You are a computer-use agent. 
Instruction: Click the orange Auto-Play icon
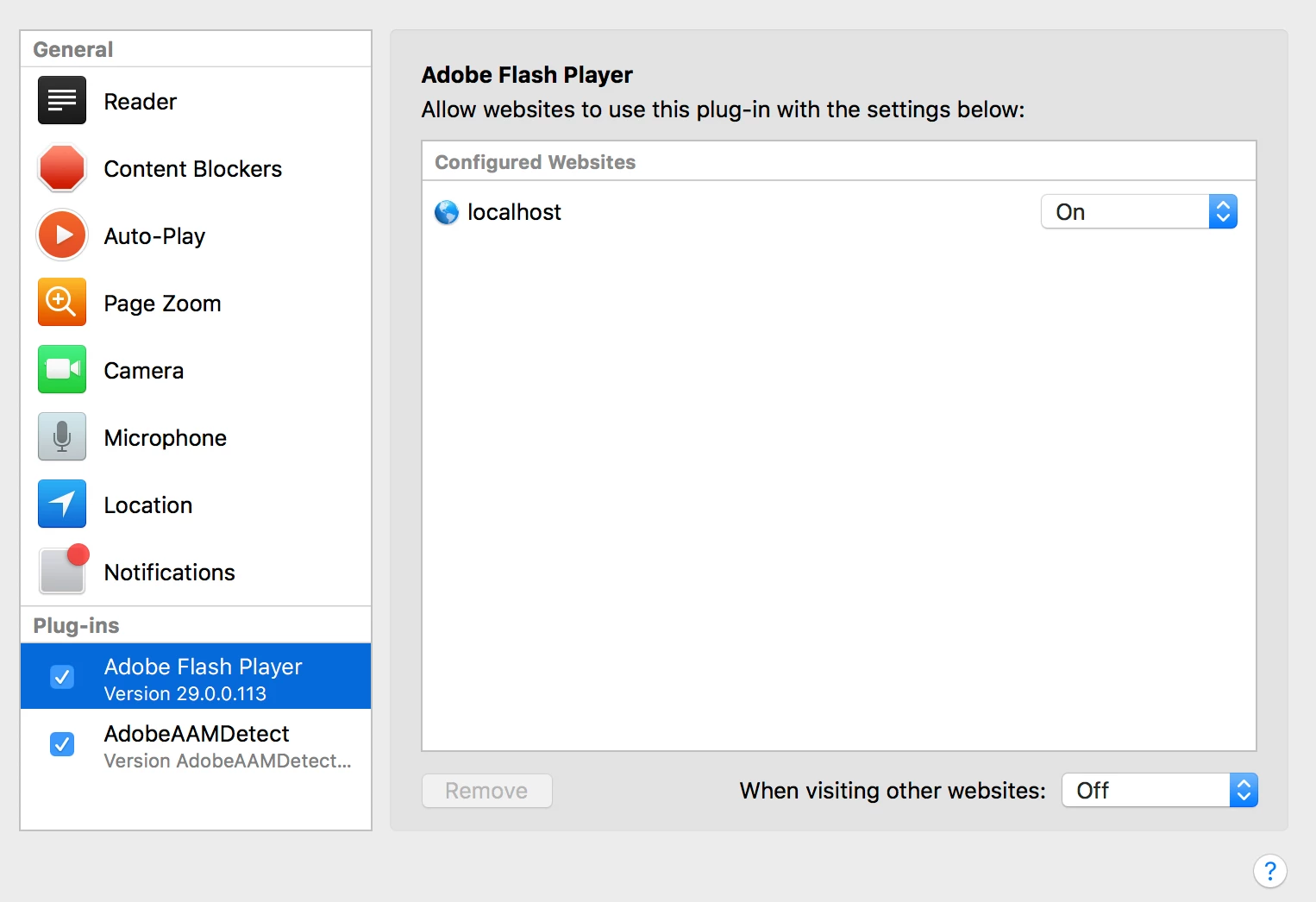pos(62,235)
